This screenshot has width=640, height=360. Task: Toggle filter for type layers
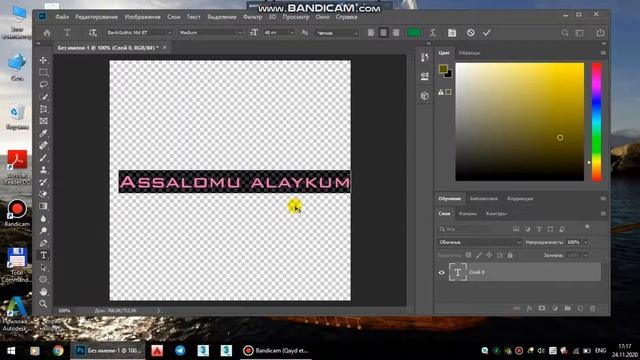(x=539, y=229)
